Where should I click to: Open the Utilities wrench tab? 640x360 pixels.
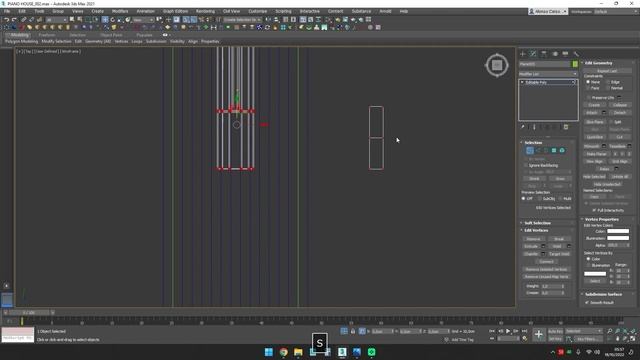click(x=576, y=54)
